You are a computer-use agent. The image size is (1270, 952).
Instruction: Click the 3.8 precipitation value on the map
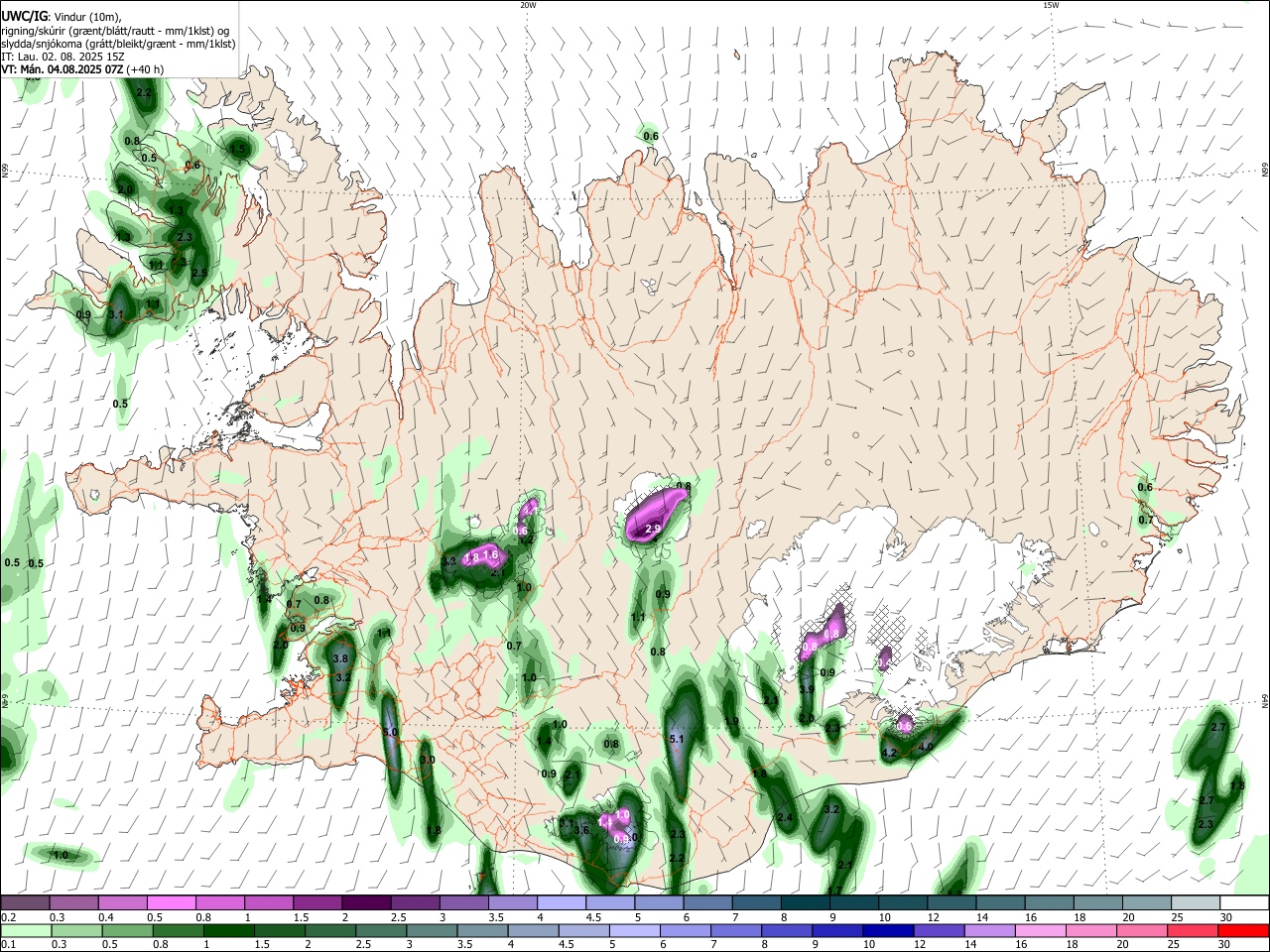click(340, 658)
